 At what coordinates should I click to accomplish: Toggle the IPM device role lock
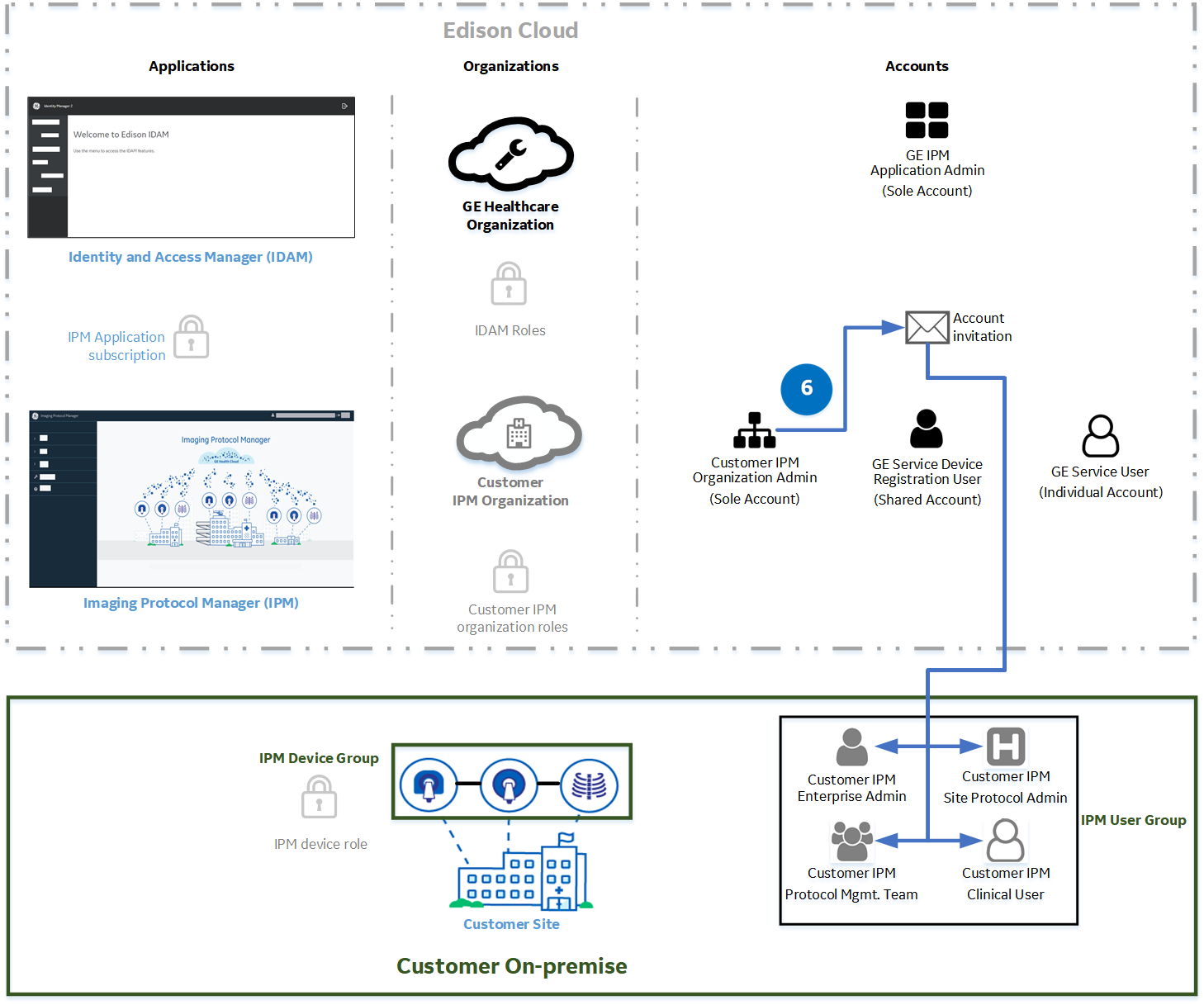319,798
